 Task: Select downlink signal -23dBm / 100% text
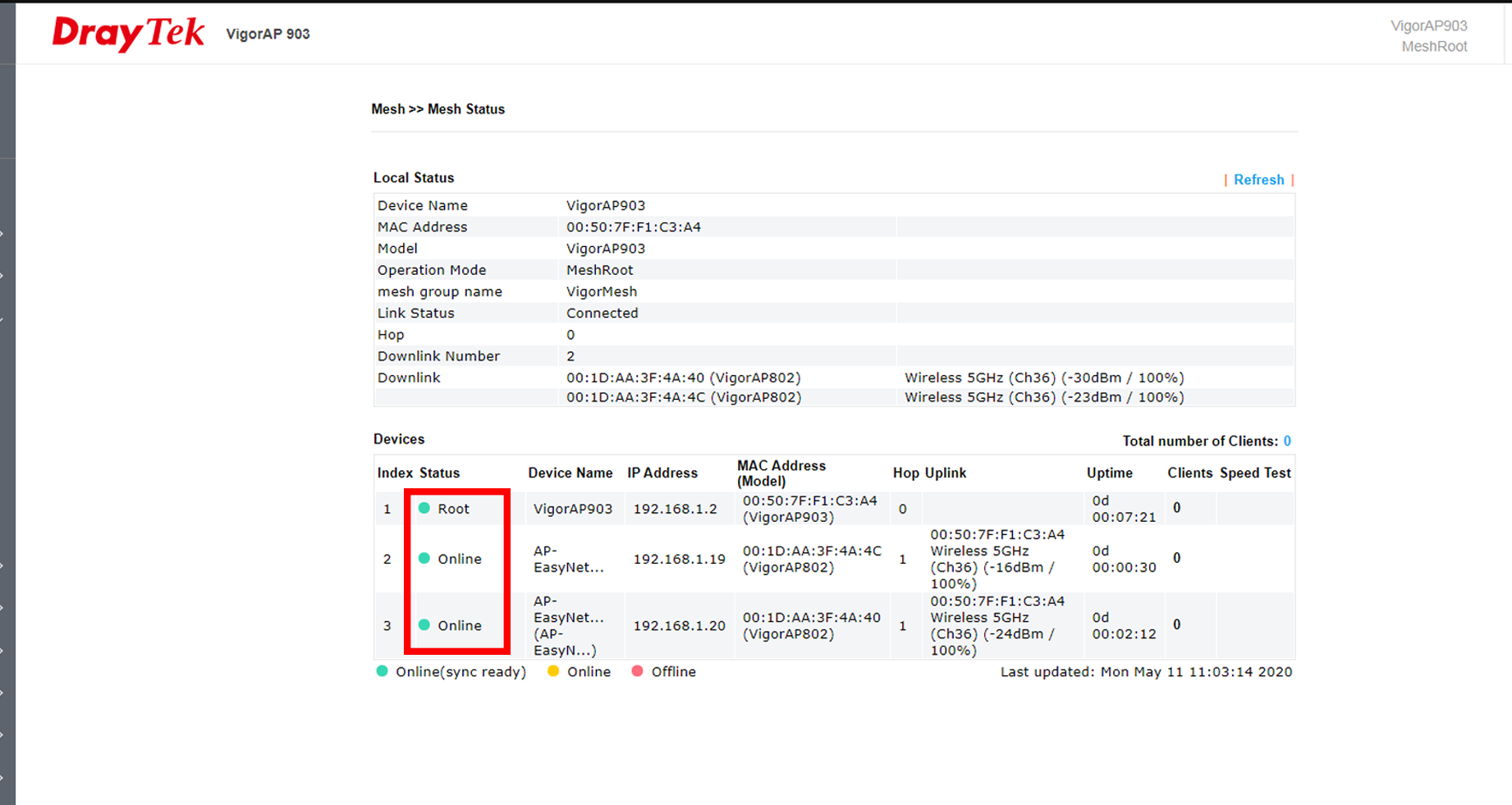click(x=1122, y=397)
